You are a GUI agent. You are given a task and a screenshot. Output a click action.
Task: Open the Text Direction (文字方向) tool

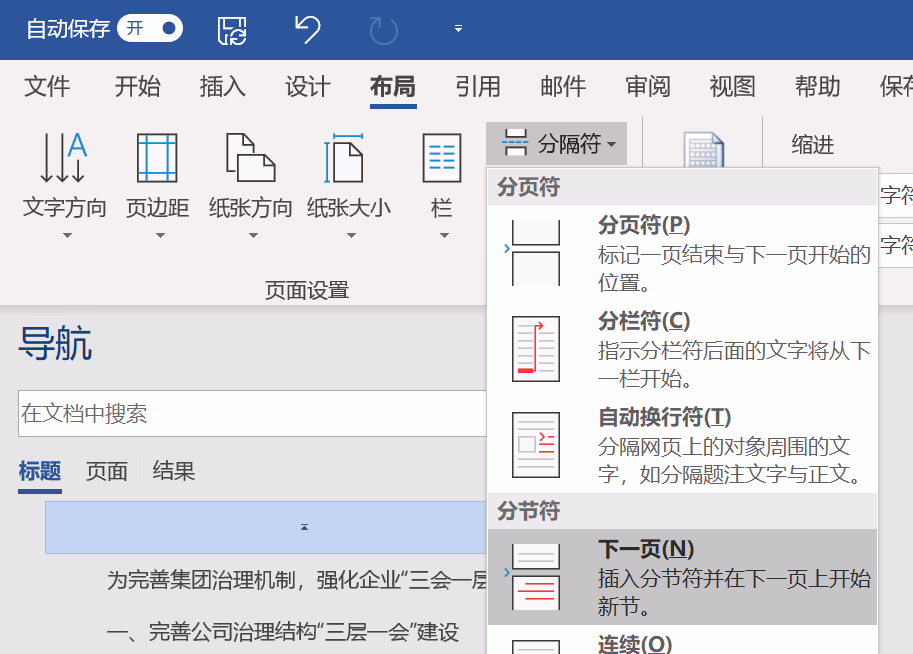click(64, 185)
